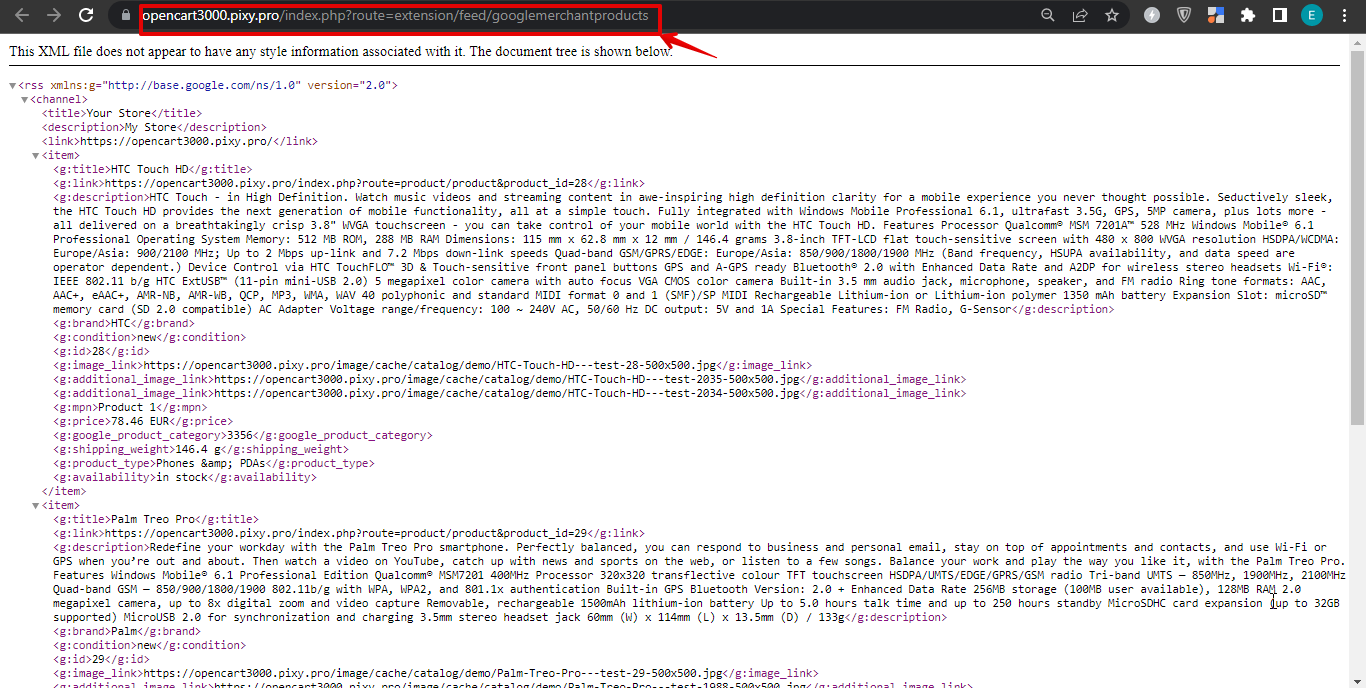This screenshot has width=1366, height=688.
Task: Open the profile avatar labeled E
Action: (1311, 15)
